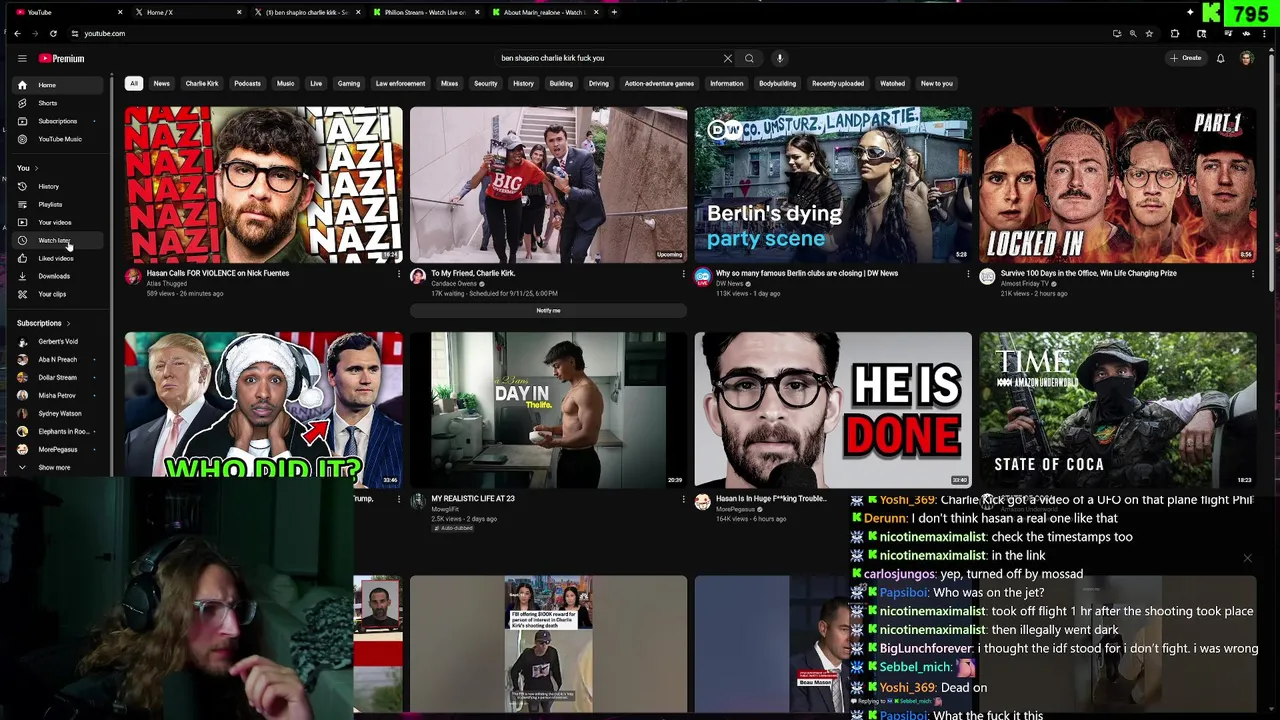Click the browser back arrow

[17, 33]
